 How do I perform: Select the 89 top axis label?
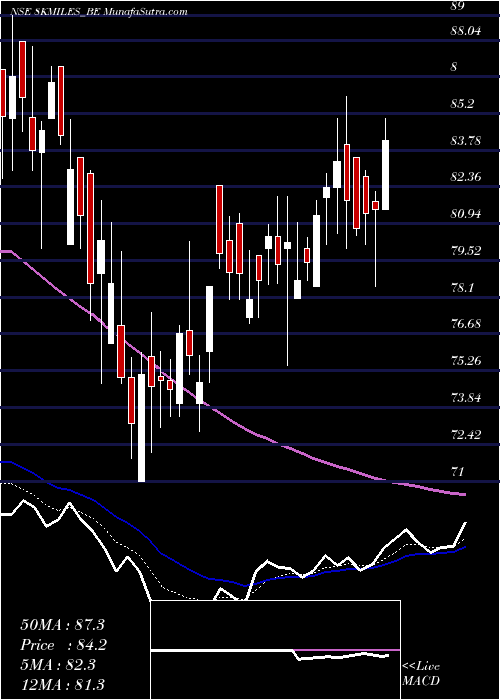pyautogui.click(x=458, y=6)
